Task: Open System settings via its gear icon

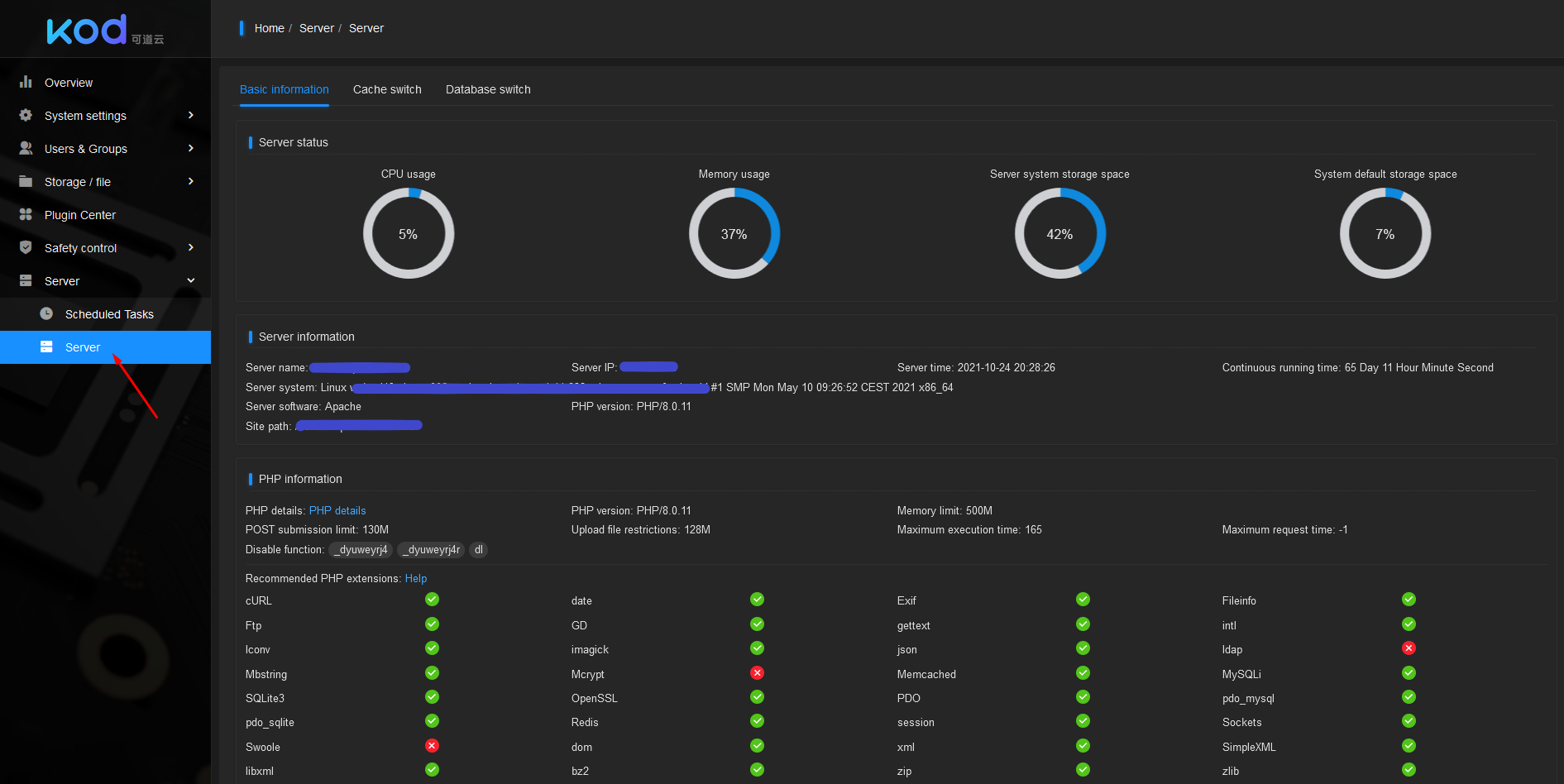Action: pos(26,115)
